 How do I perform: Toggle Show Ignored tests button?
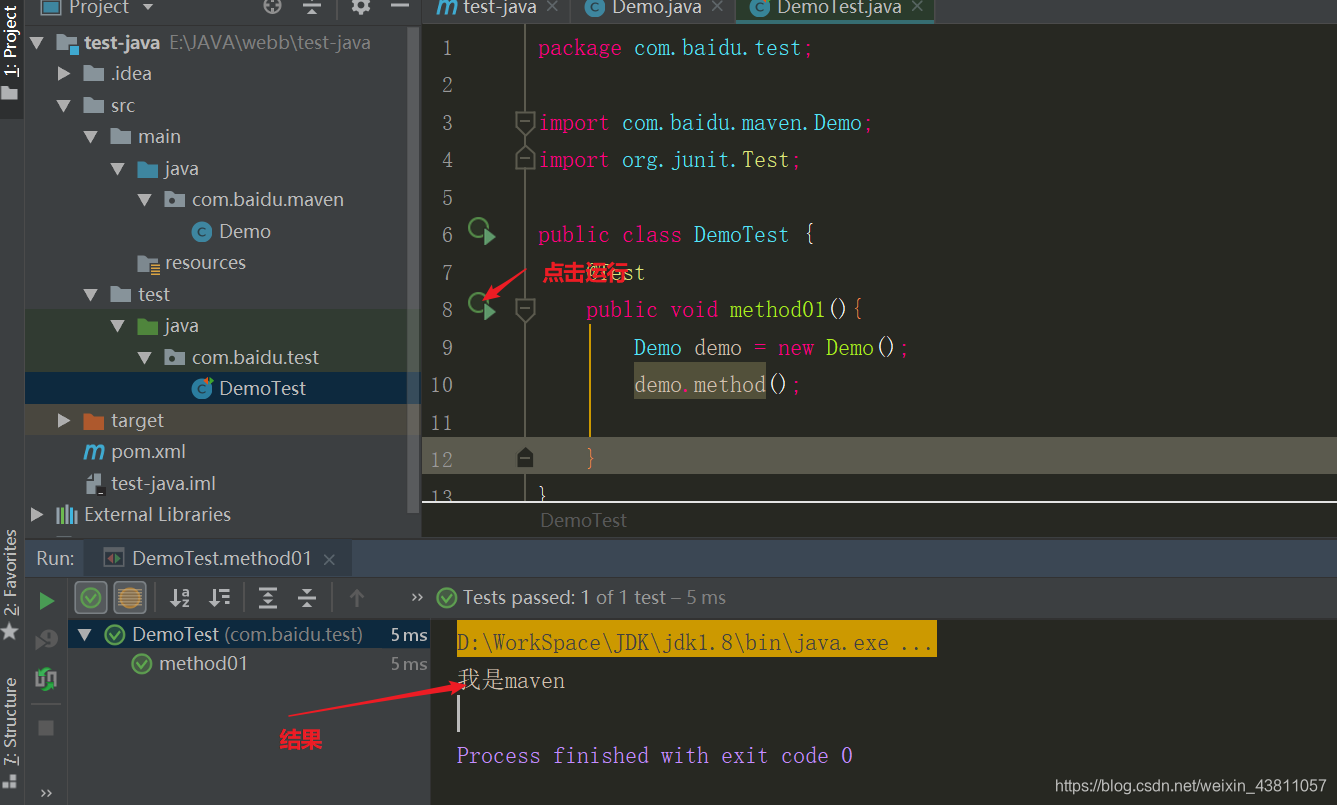tap(130, 598)
